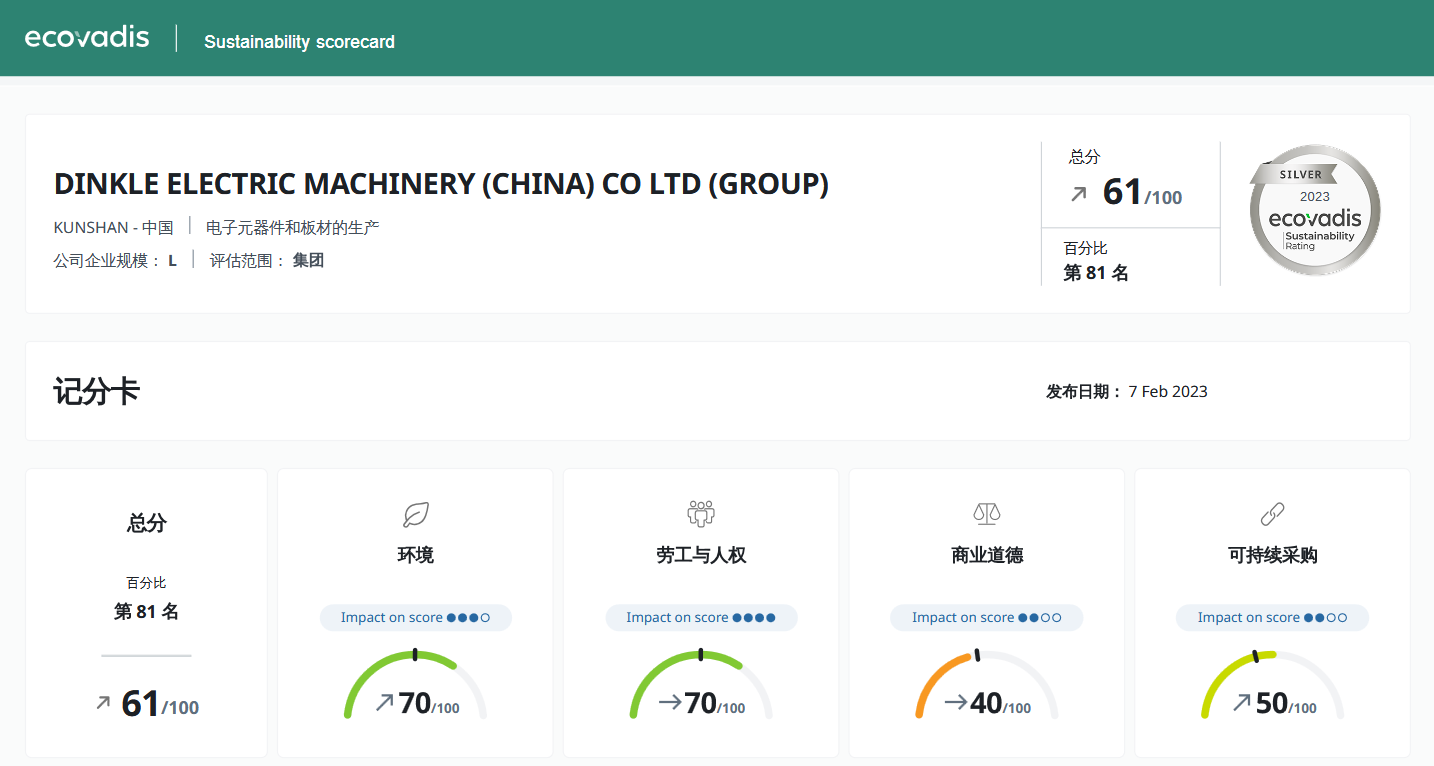Click the Impact on score pill under 环境
This screenshot has width=1434, height=766.
coord(416,617)
